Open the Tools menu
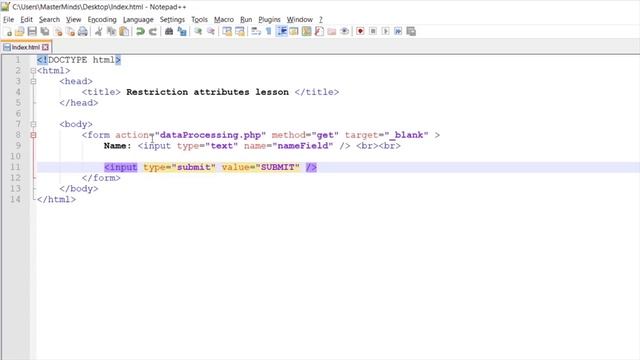640x360 pixels. 199,20
